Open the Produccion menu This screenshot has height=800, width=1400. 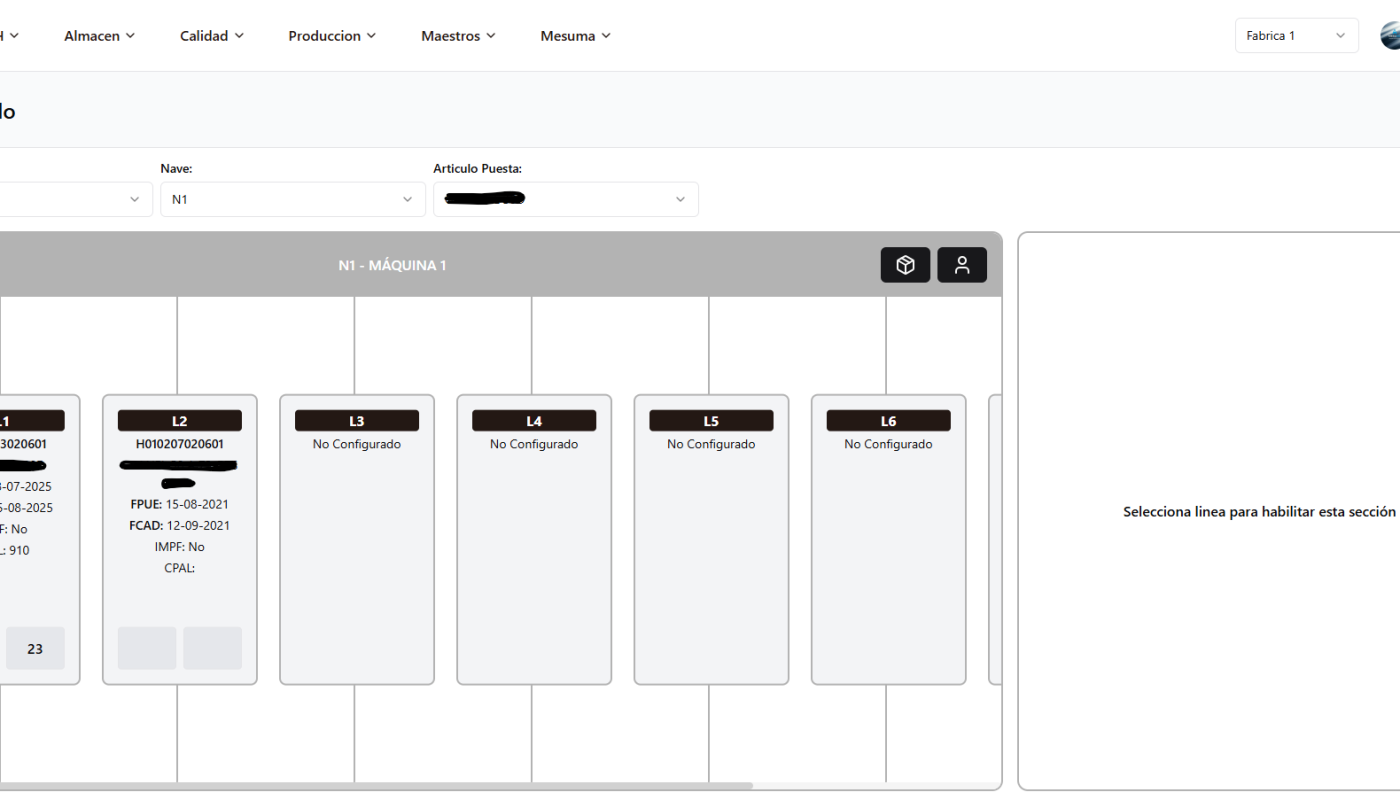[x=332, y=36]
